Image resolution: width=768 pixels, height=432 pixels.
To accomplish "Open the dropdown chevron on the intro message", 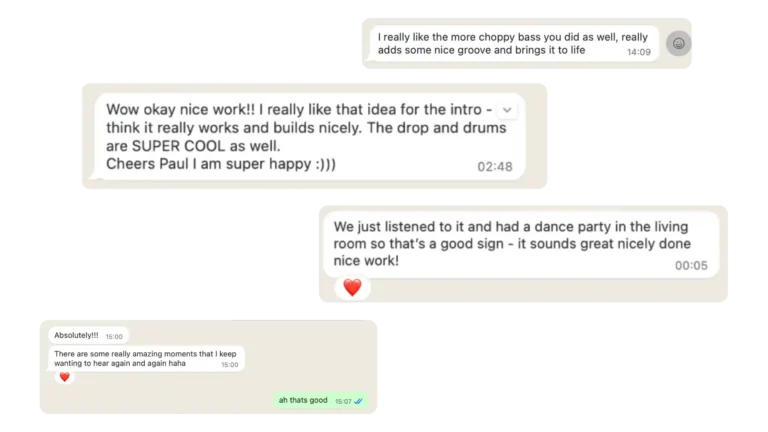I will click(507, 109).
